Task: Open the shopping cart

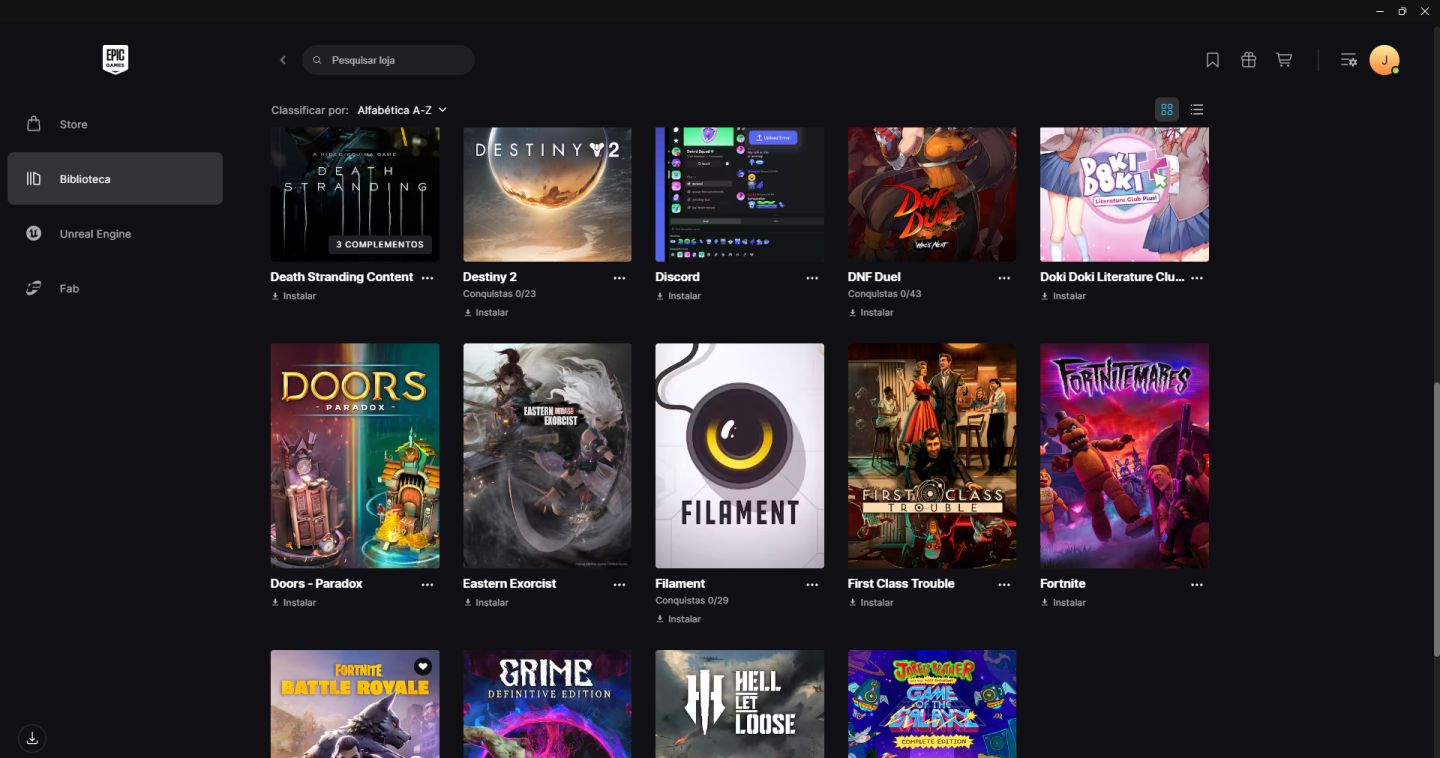Action: coord(1284,60)
